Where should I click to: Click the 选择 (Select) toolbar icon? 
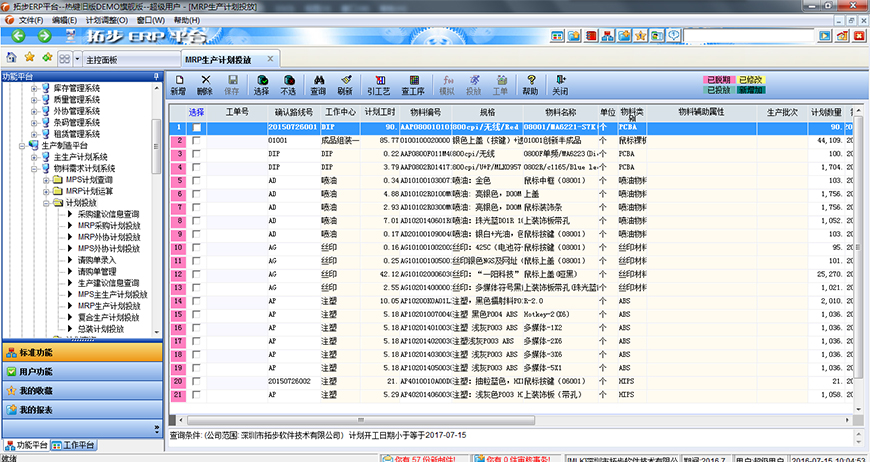(x=261, y=84)
